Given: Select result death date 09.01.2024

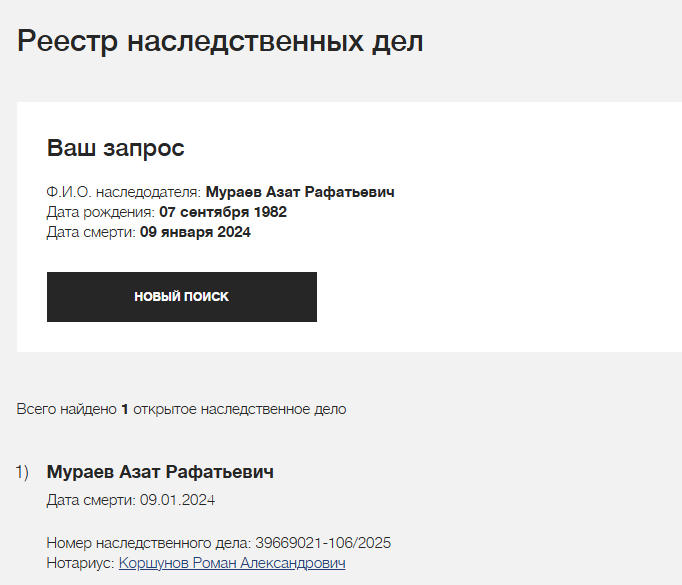Looking at the screenshot, I should (177, 500).
